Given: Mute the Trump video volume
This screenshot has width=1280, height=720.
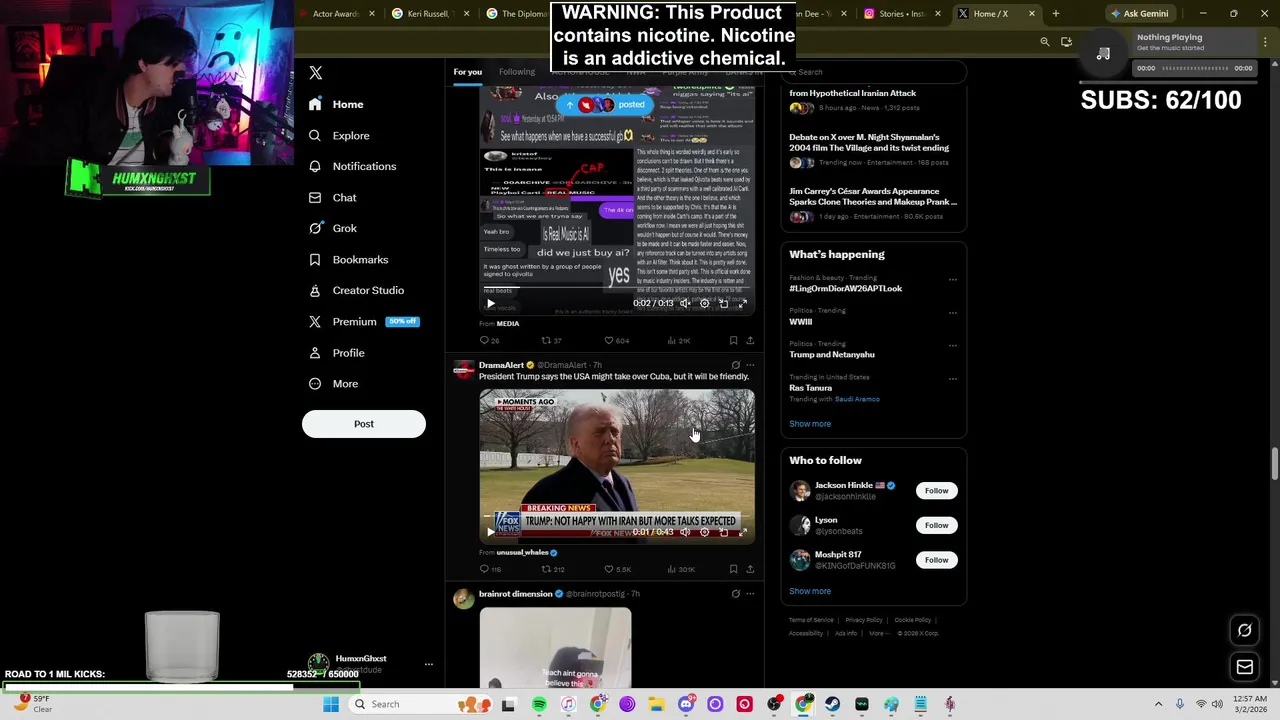Looking at the screenshot, I should coord(685,532).
